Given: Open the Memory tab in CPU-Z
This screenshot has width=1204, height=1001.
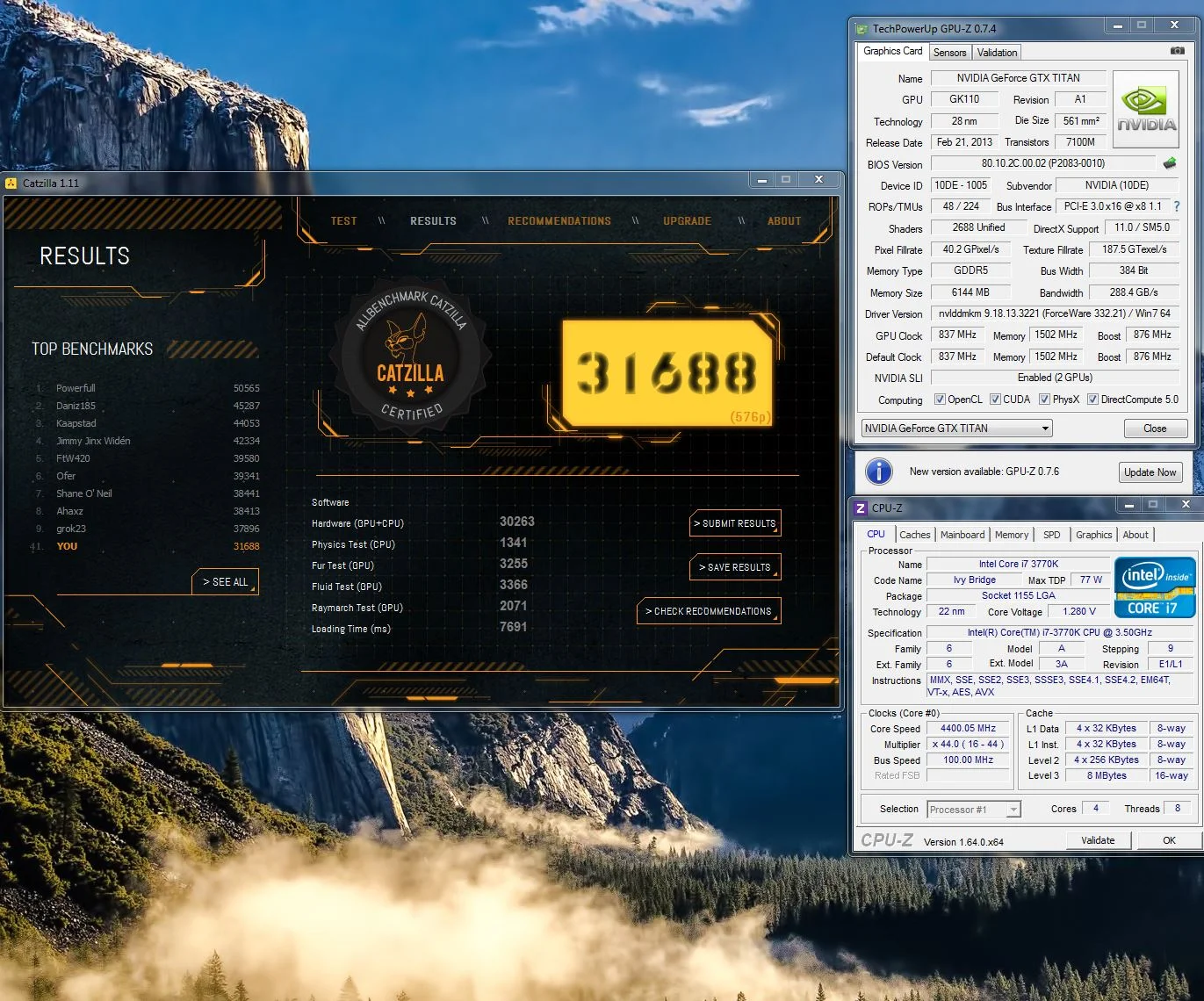Looking at the screenshot, I should (x=1012, y=535).
